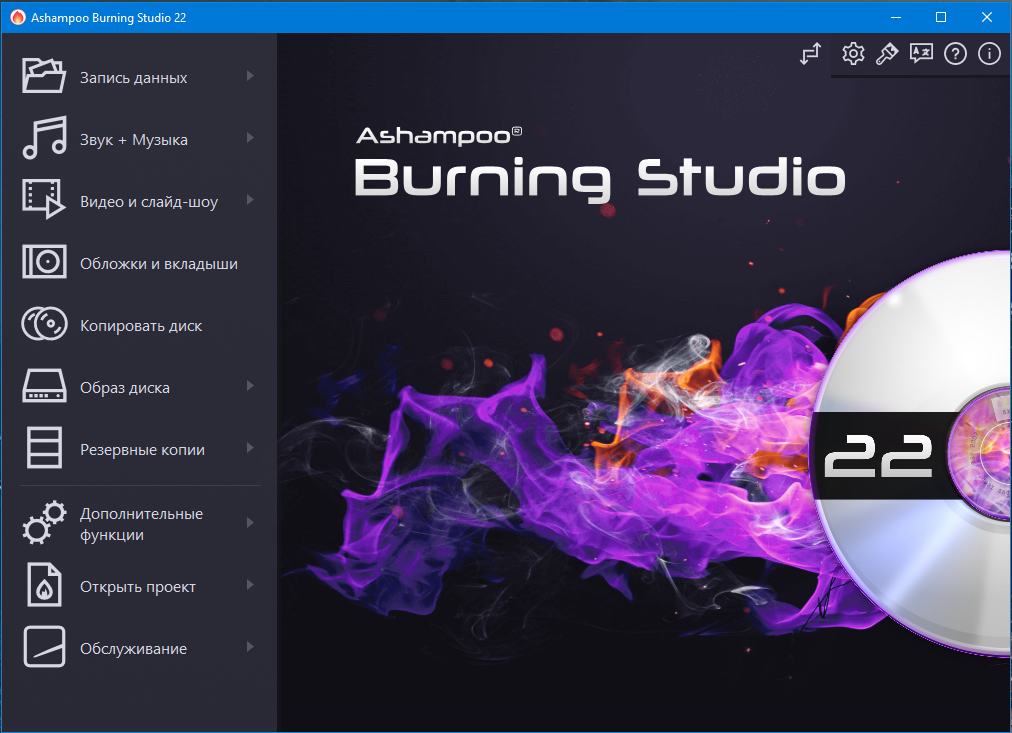Select the Образ диска menu label
Viewport: 1012px width, 733px height.
coord(125,388)
